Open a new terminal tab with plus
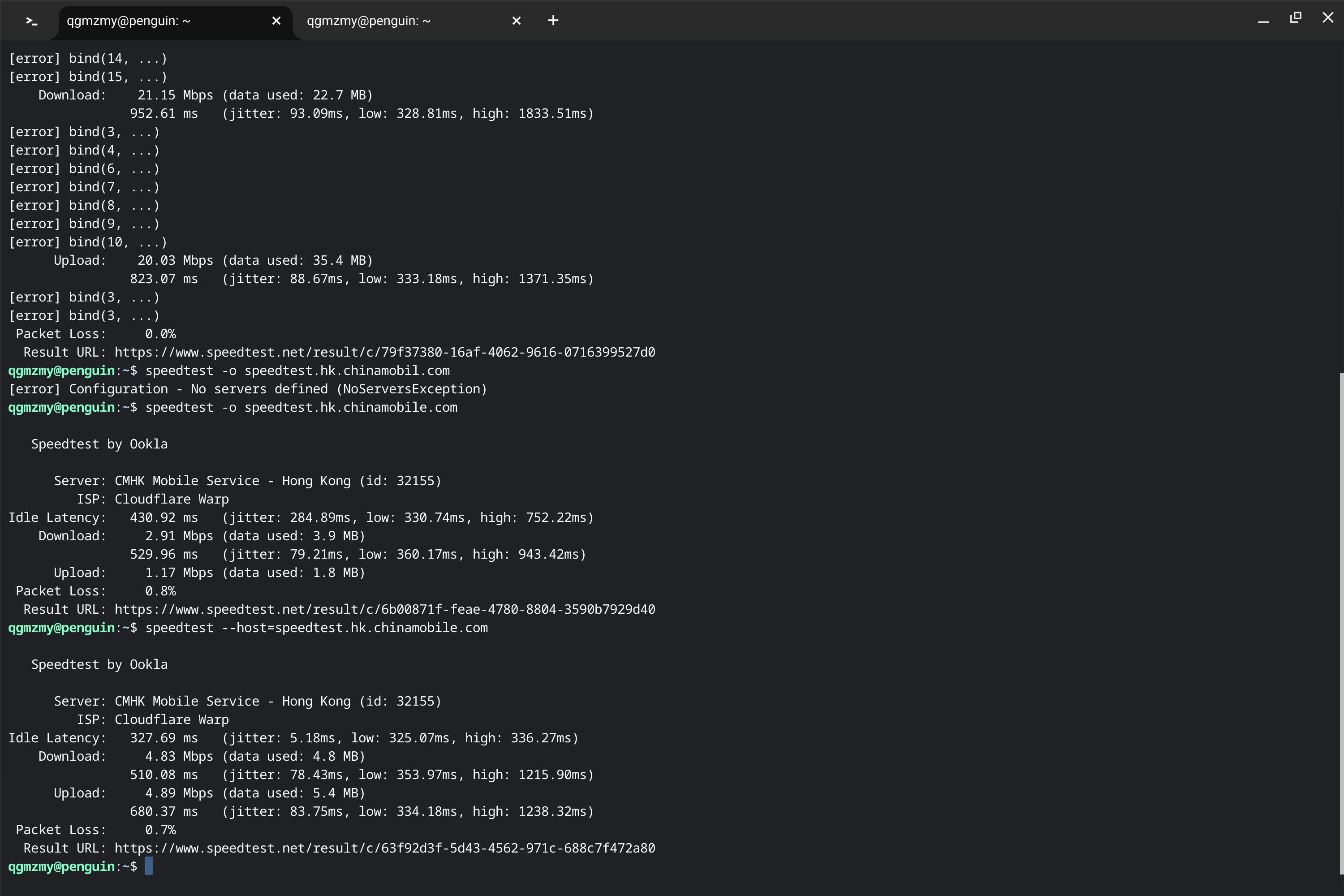 coord(552,21)
